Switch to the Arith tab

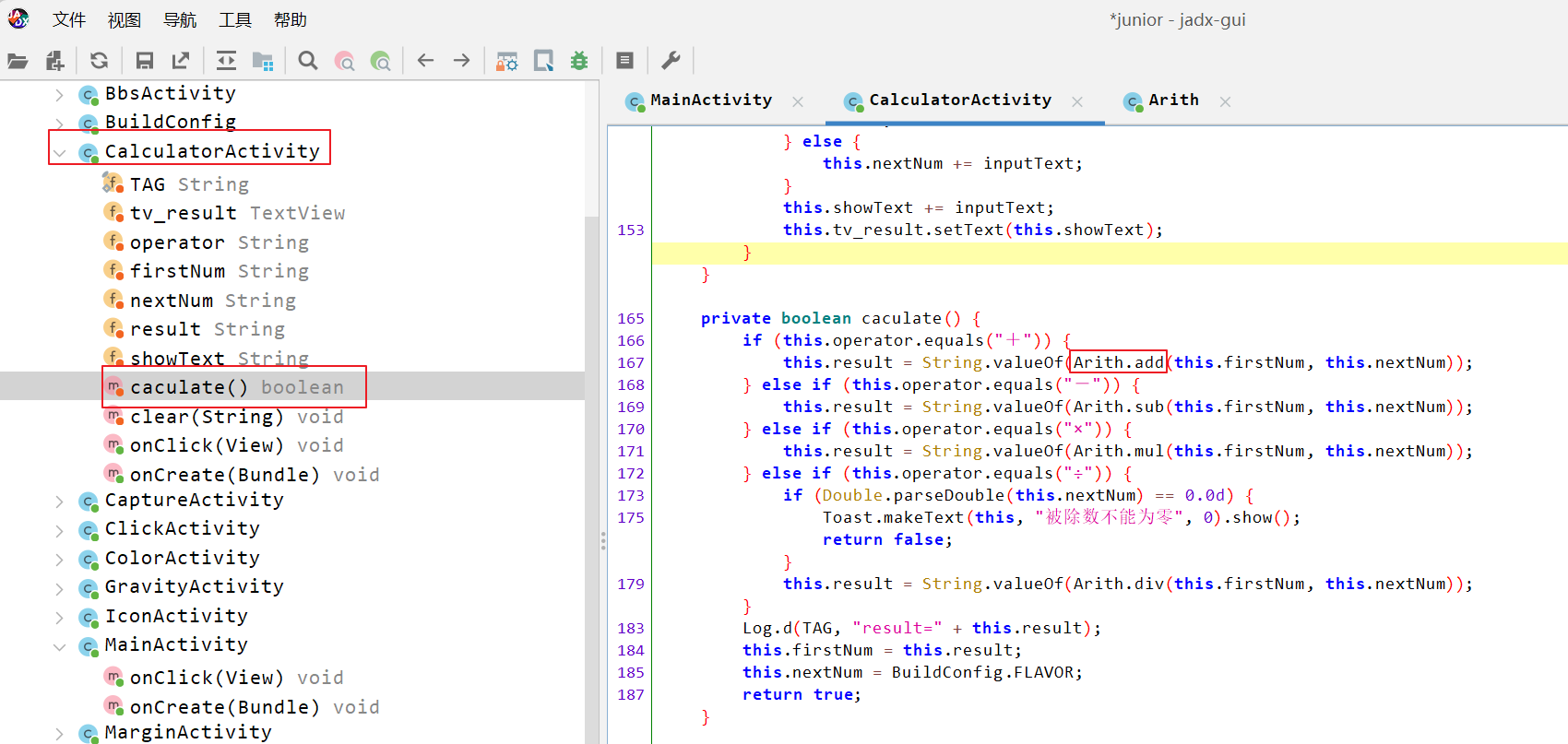[1173, 100]
